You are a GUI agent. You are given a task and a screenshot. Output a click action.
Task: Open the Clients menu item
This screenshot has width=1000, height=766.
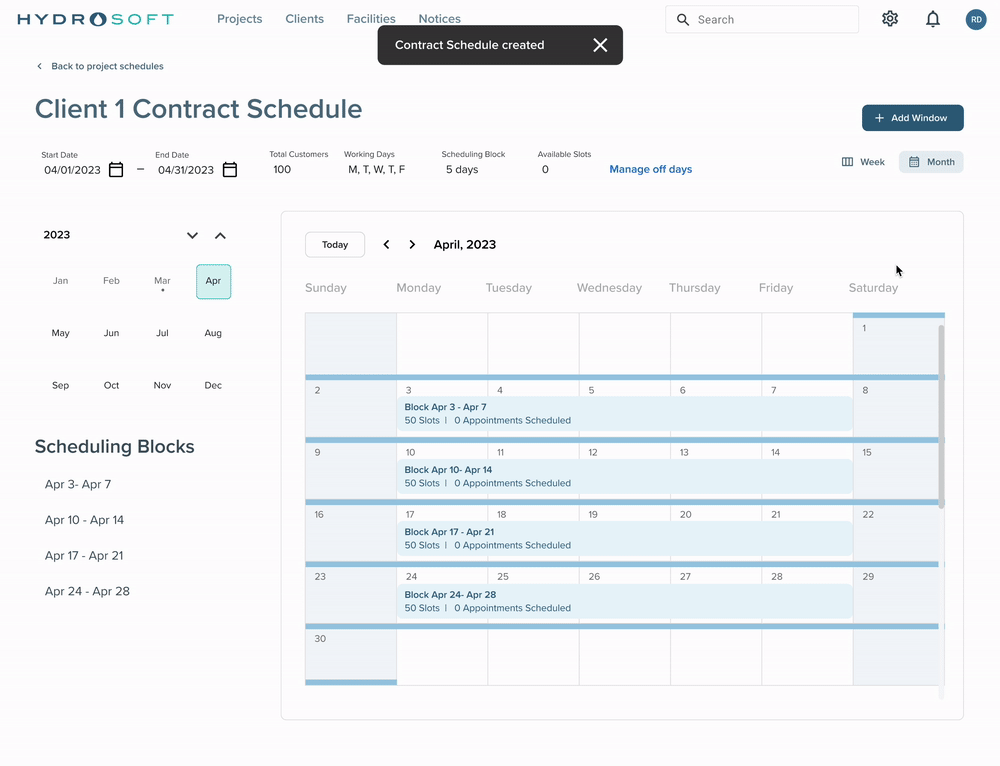click(304, 19)
